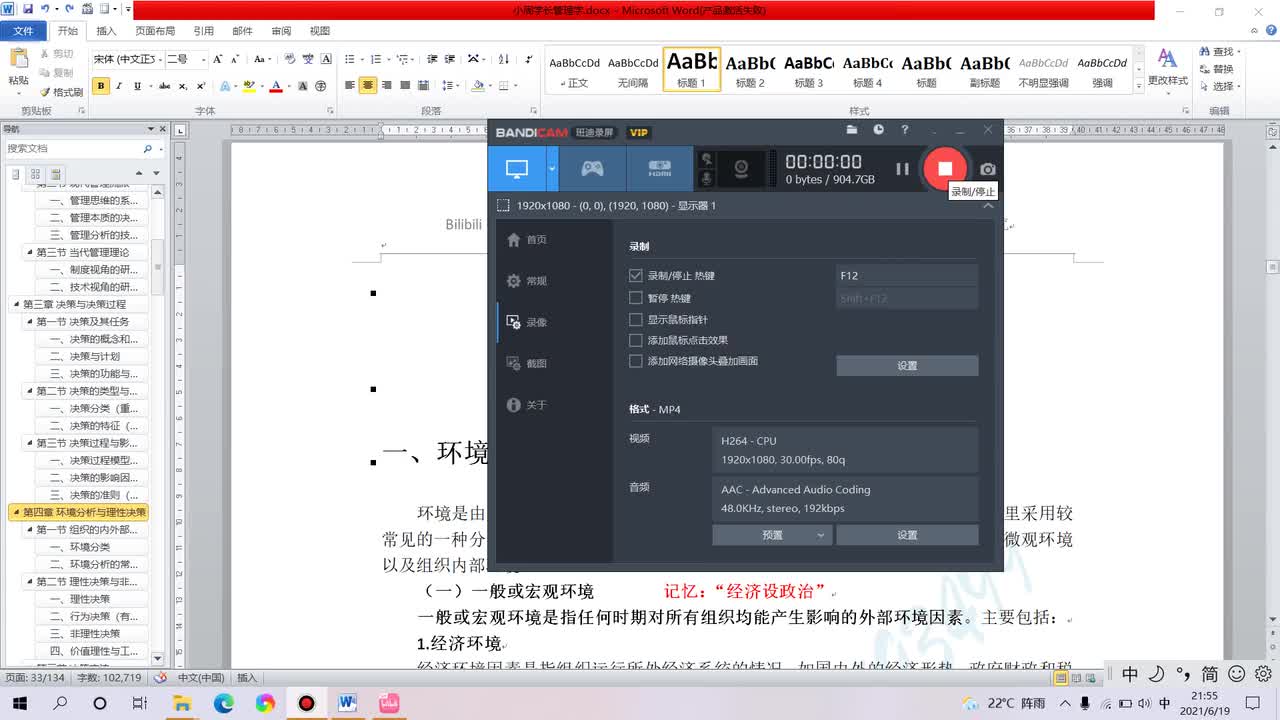
Task: Open Bandicam scheduled recording clock icon
Action: coord(878,130)
